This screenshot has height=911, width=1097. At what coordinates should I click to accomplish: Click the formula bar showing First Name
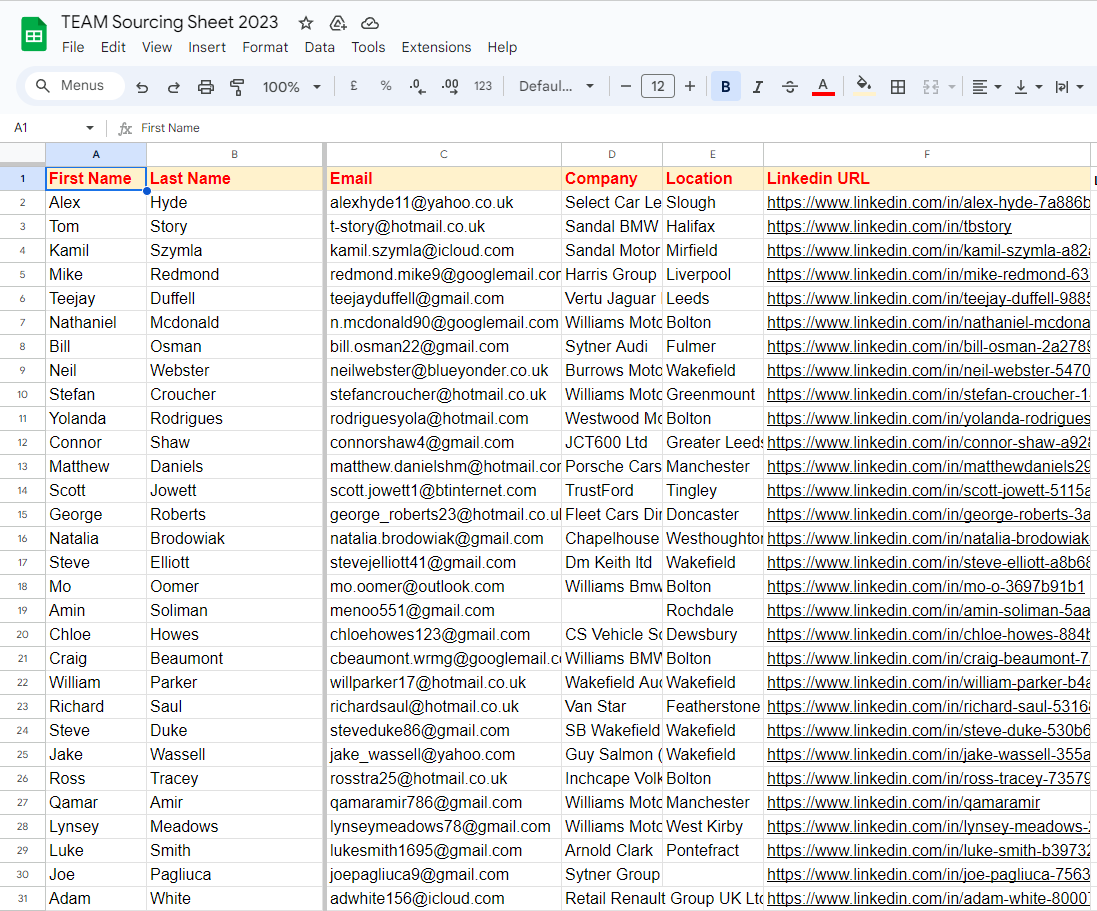click(616, 128)
